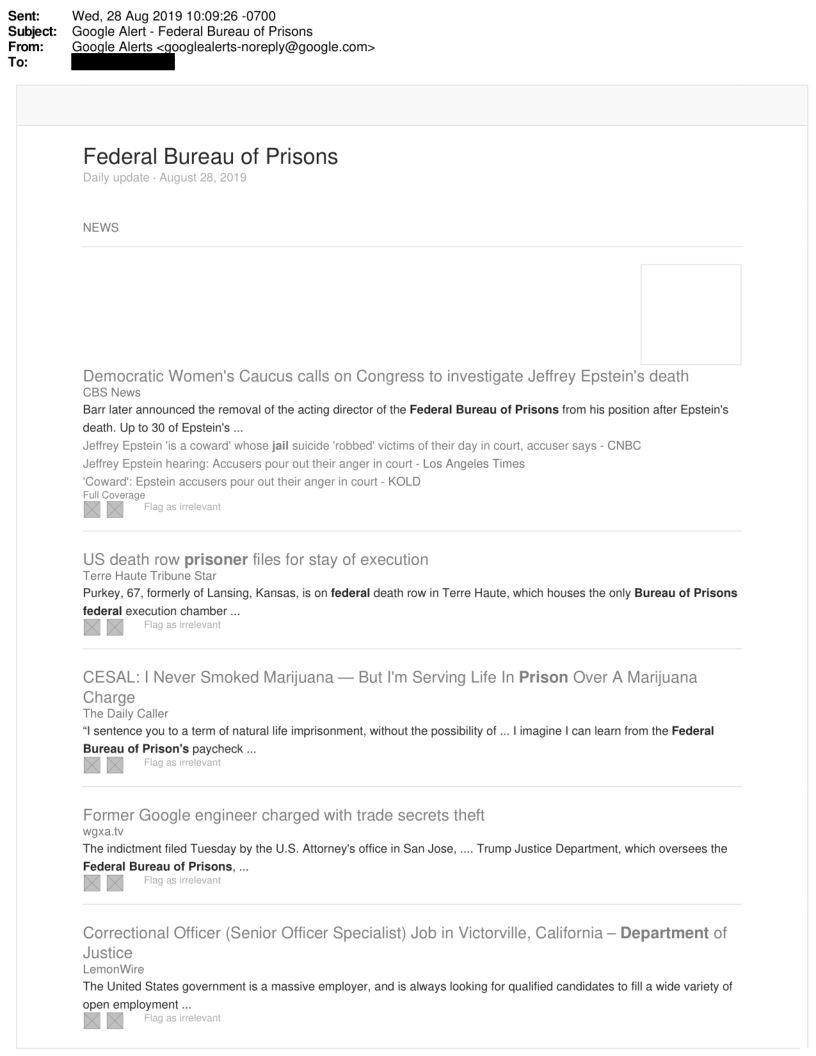Open the KOLD 'Coward' accusers story link

click(252, 481)
